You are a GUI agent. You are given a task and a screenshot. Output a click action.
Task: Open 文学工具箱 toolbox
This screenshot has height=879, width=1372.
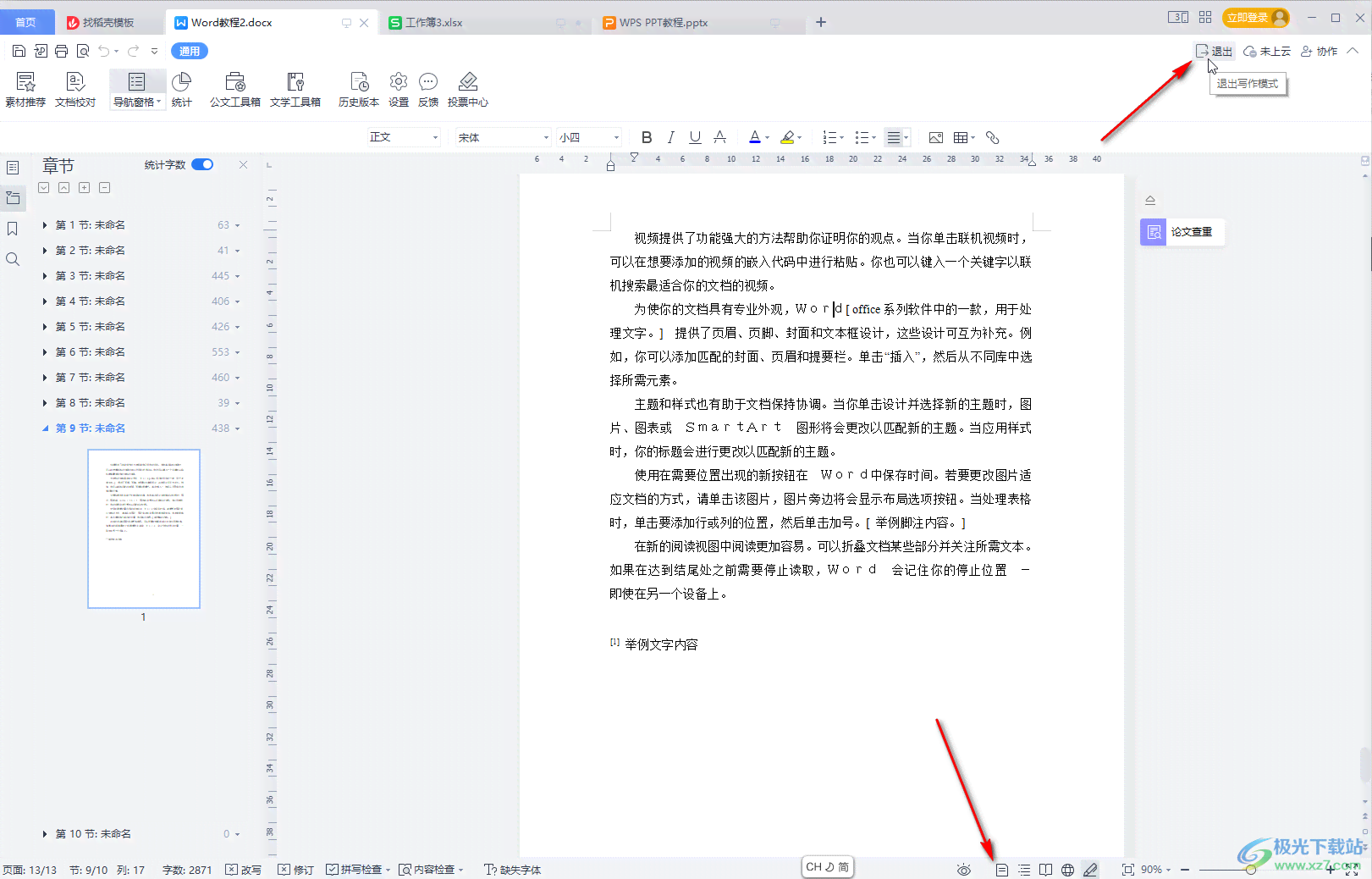(295, 90)
